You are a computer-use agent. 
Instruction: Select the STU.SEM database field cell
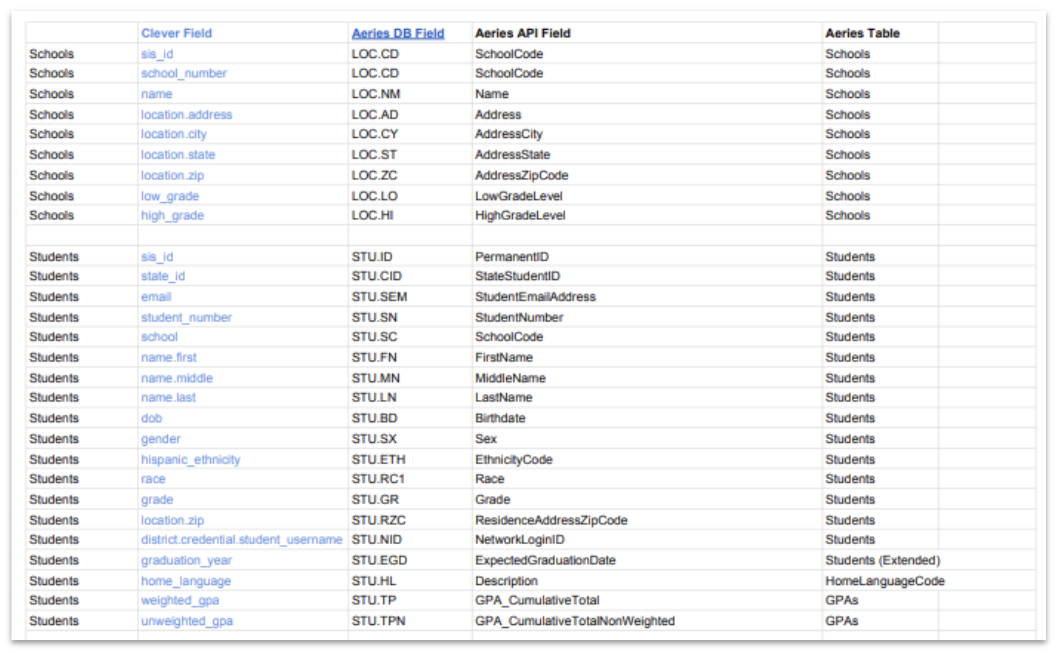coord(379,297)
